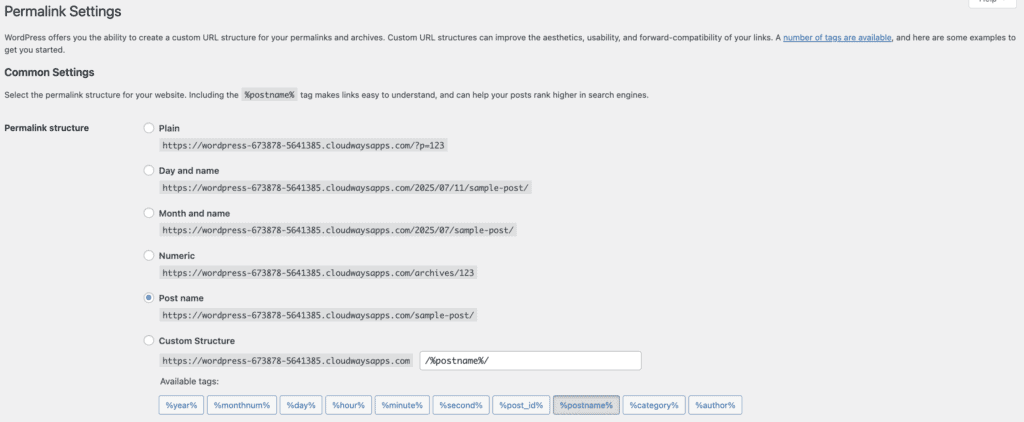The height and width of the screenshot is (422, 1024).
Task: Insert the %monthnum% tag
Action: click(x=242, y=405)
